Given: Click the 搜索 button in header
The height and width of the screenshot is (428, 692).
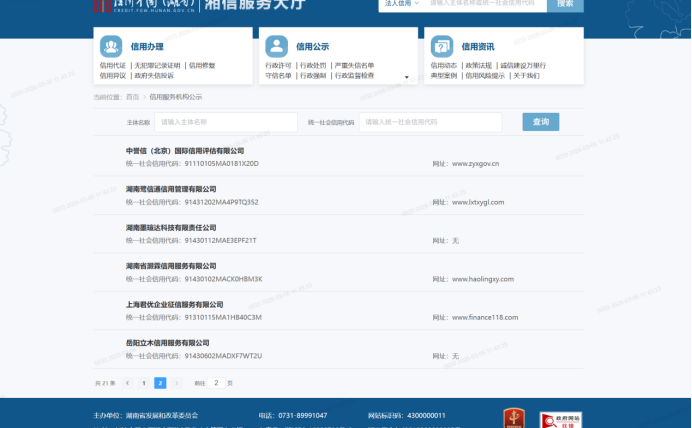Looking at the screenshot, I should click(x=565, y=4).
